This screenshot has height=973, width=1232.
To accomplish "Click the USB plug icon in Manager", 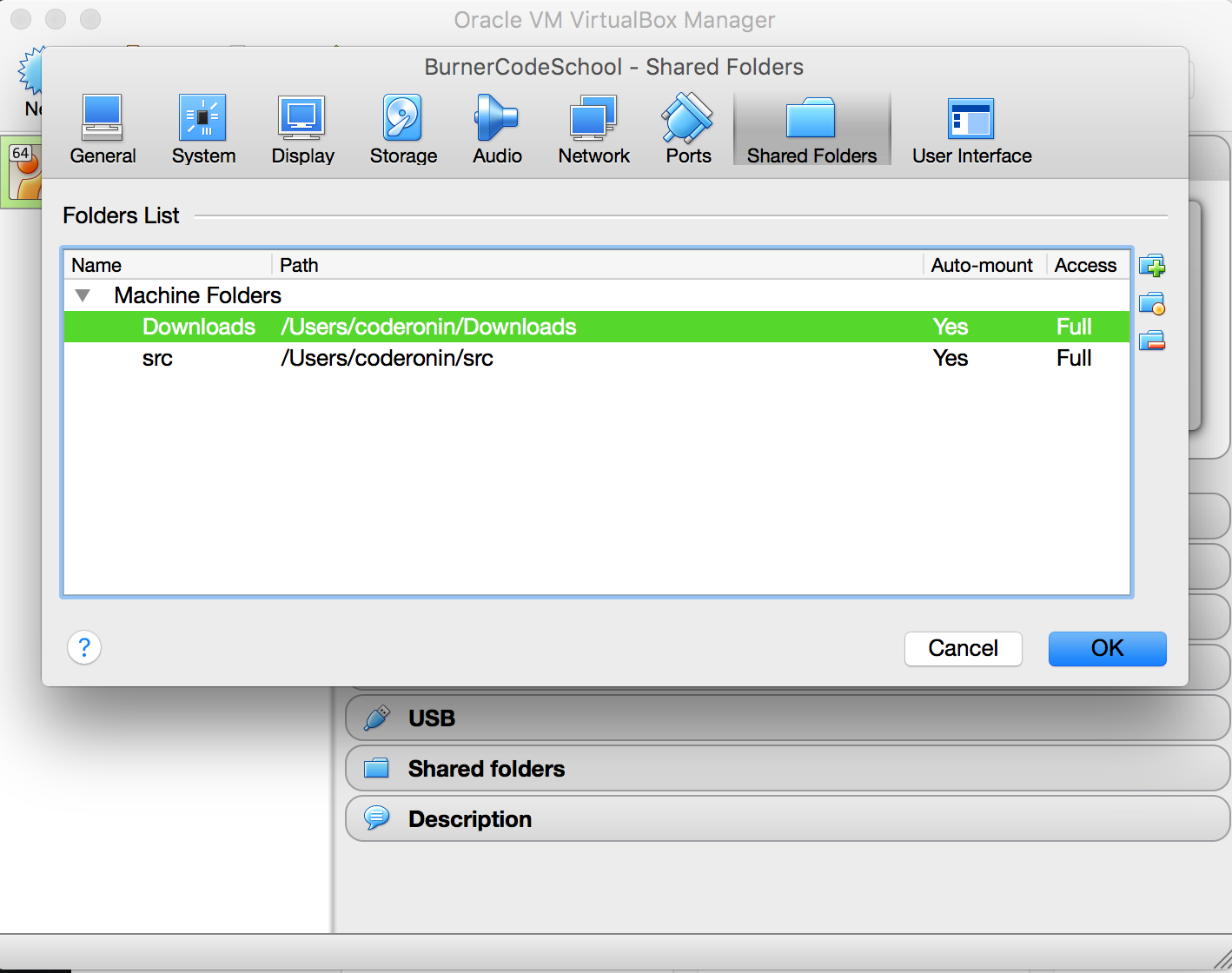I will point(377,718).
